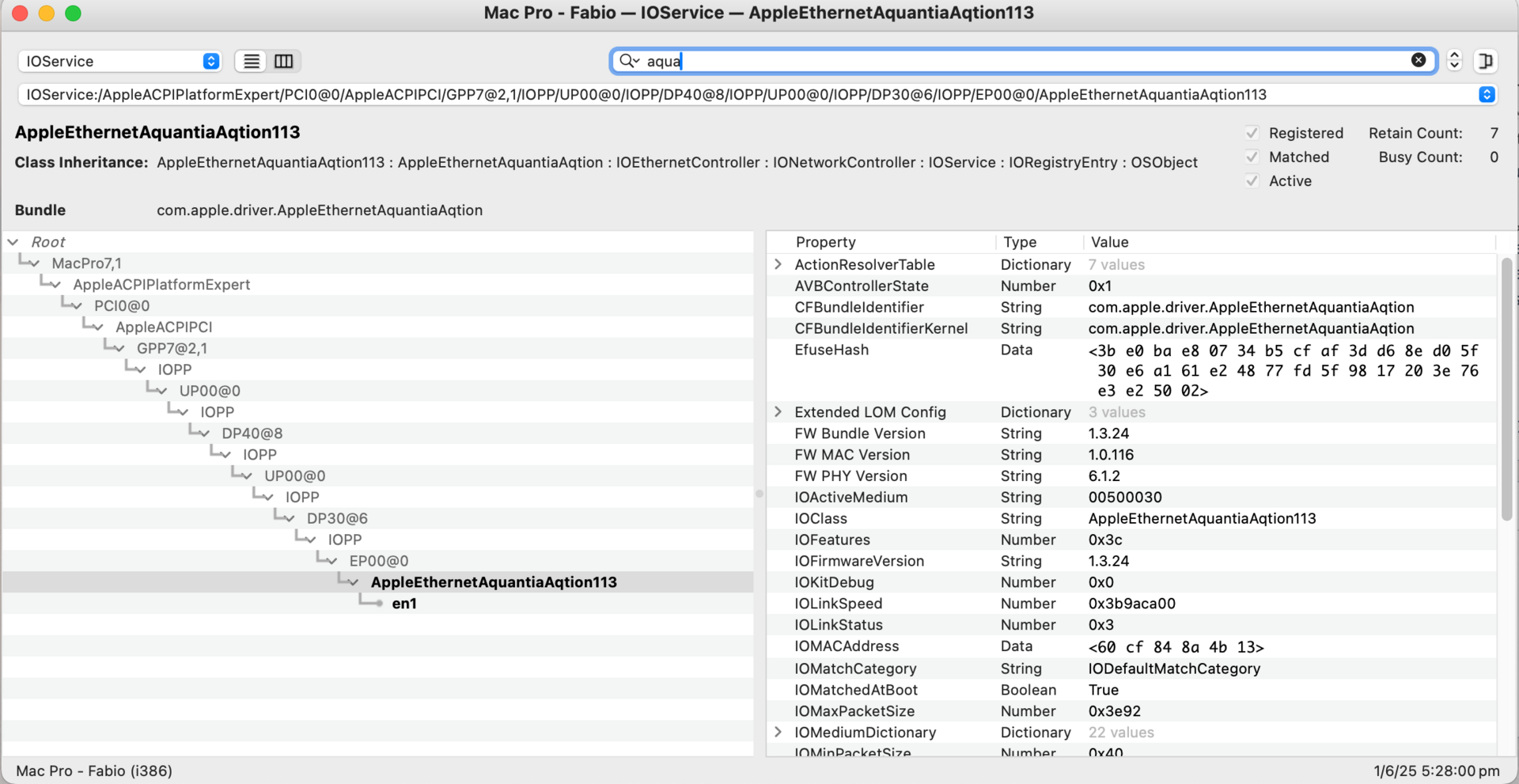Screen dimensions: 1519x784
Task: Select the en1 tree node
Action: (x=404, y=604)
